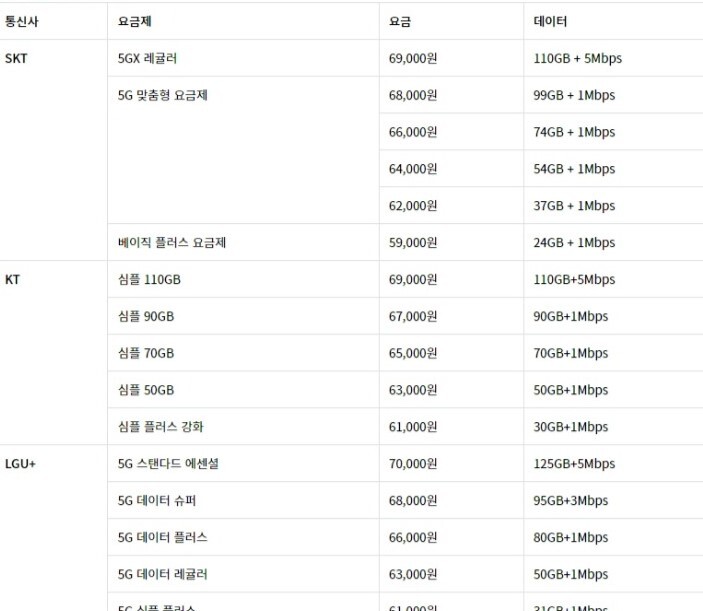Click the 59,000원 price cell
This screenshot has height=611, width=703.
(x=413, y=242)
